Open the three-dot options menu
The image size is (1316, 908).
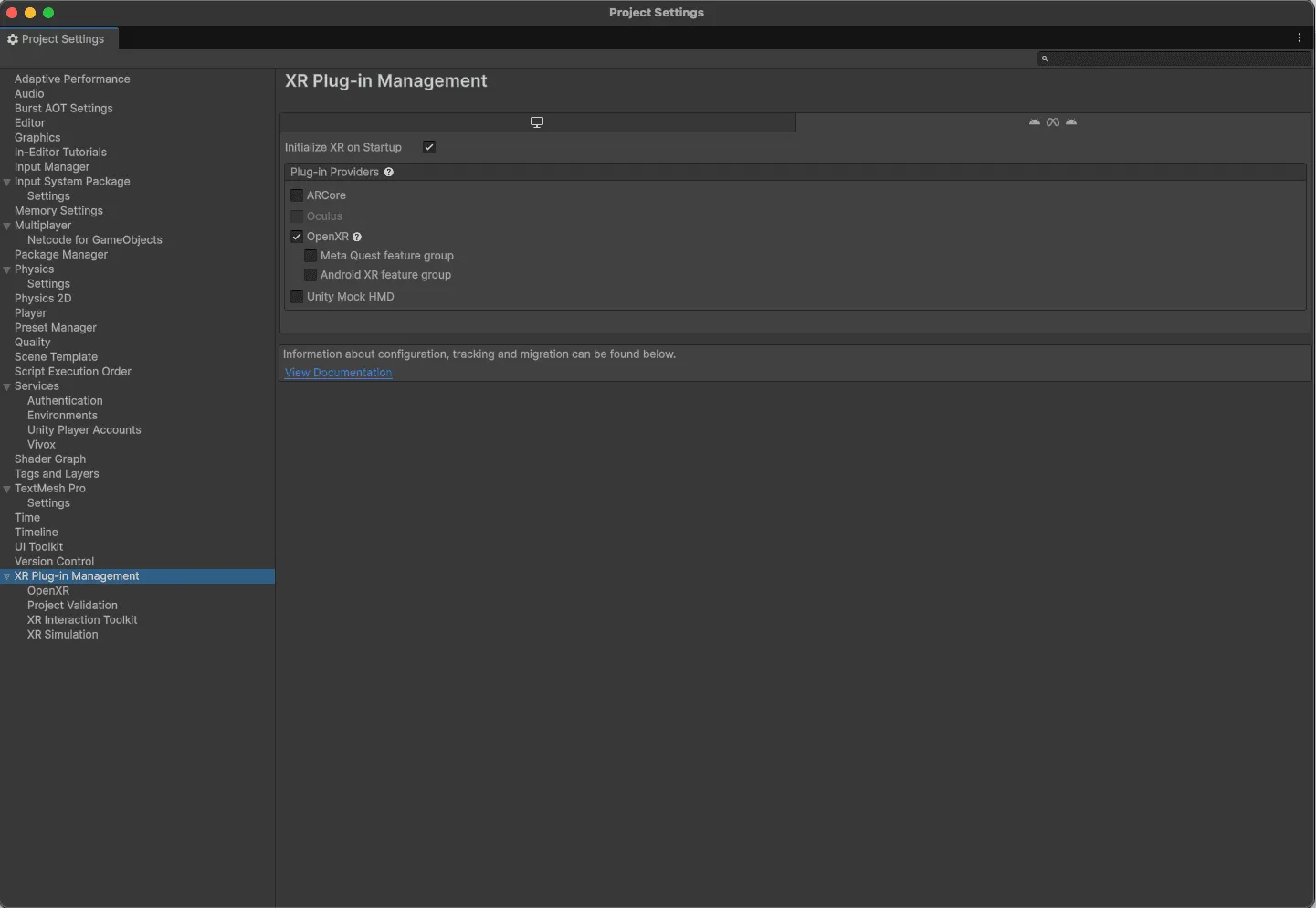click(x=1299, y=38)
